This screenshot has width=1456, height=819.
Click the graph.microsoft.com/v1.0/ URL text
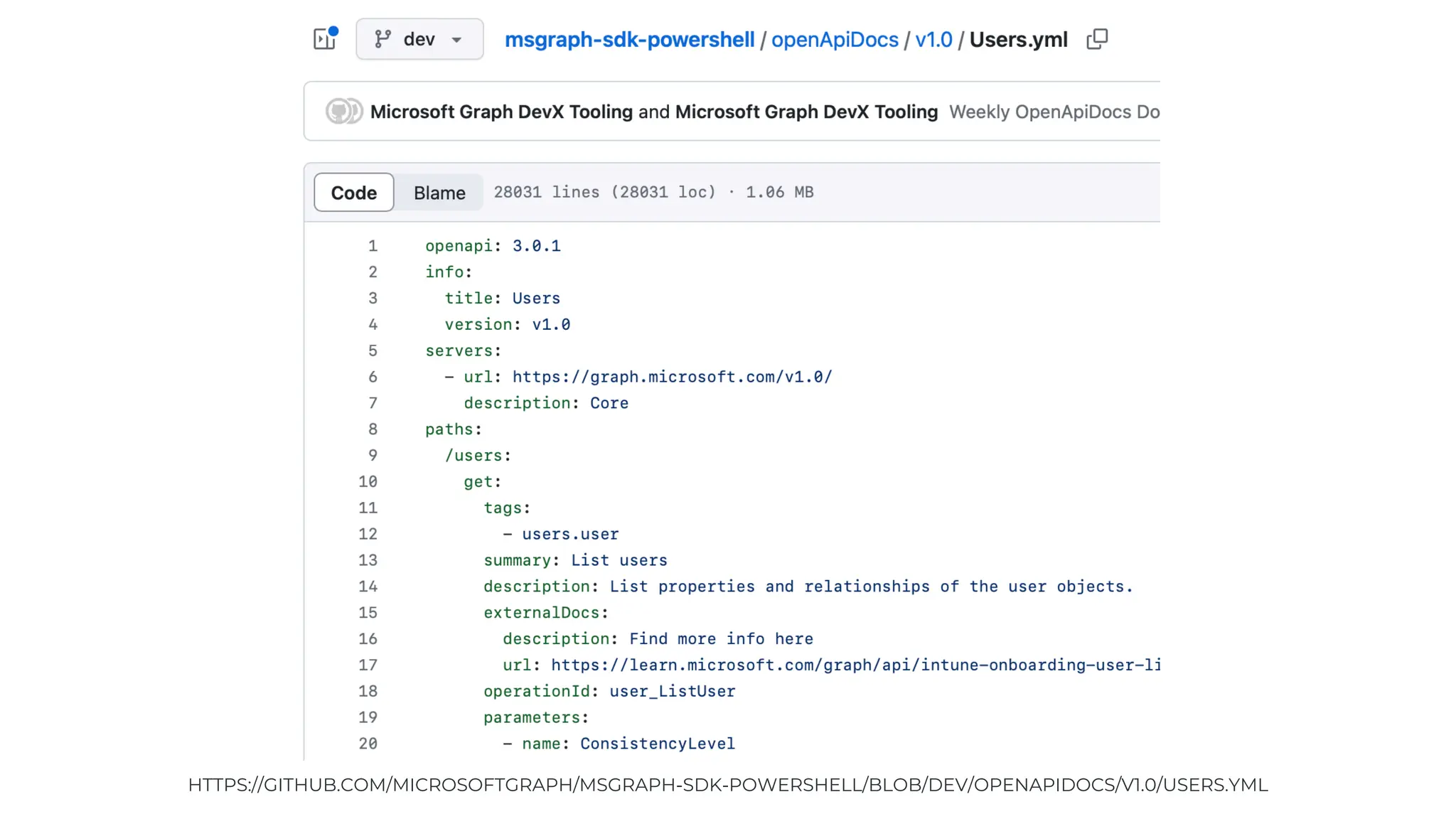(672, 377)
